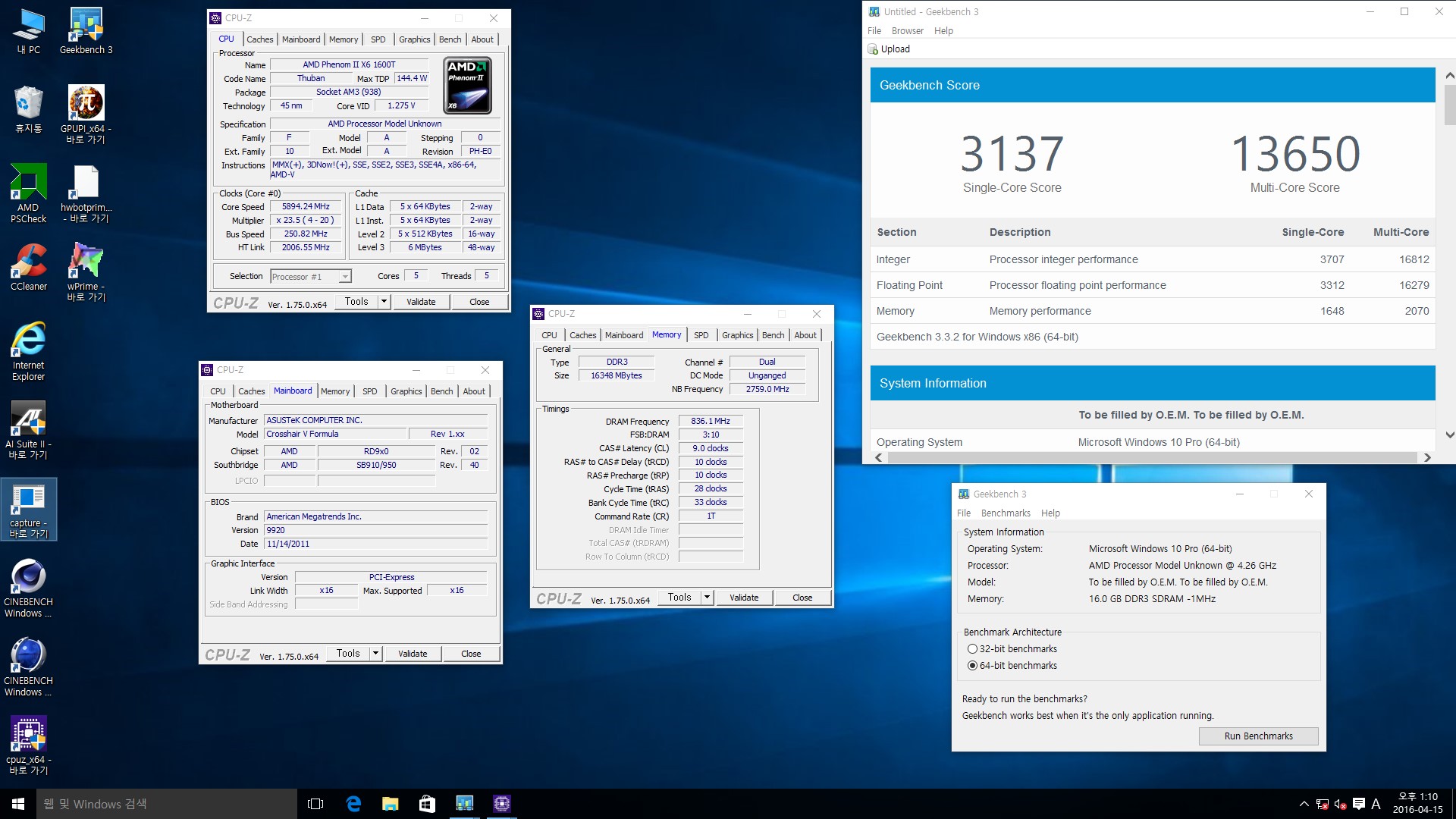Screen dimensions: 1456x819
Task: Click Close button in Mainboard CPU-Z window
Action: pyautogui.click(x=471, y=654)
